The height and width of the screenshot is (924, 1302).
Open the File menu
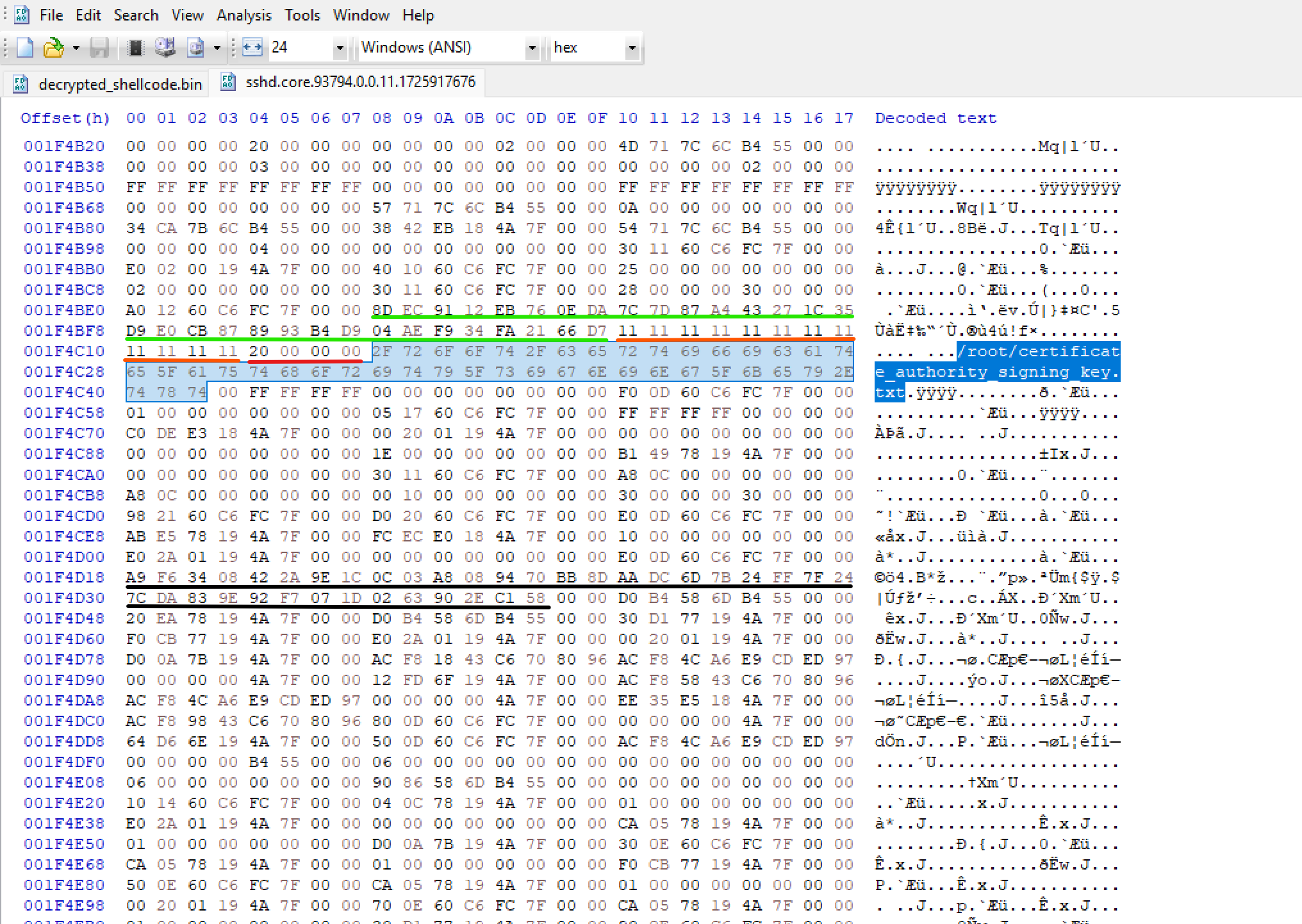pyautogui.click(x=51, y=15)
